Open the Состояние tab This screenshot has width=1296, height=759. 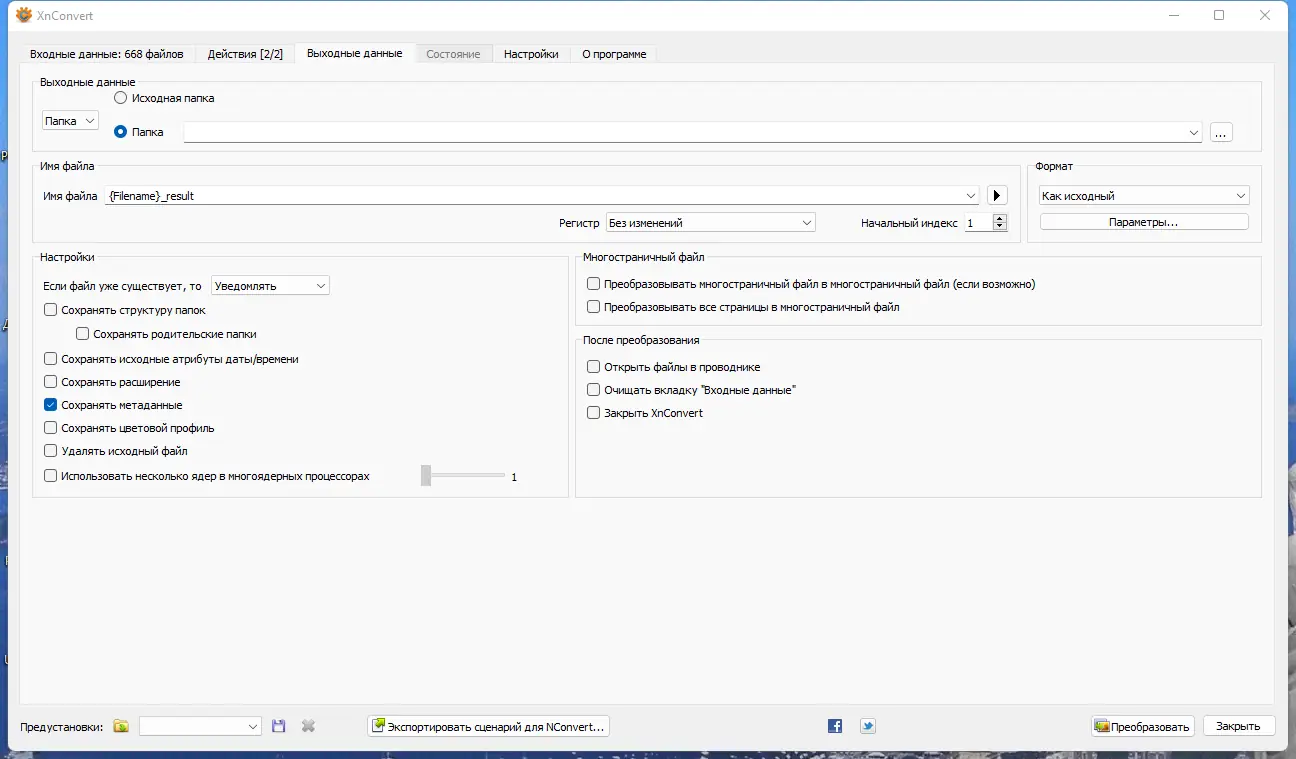click(453, 54)
